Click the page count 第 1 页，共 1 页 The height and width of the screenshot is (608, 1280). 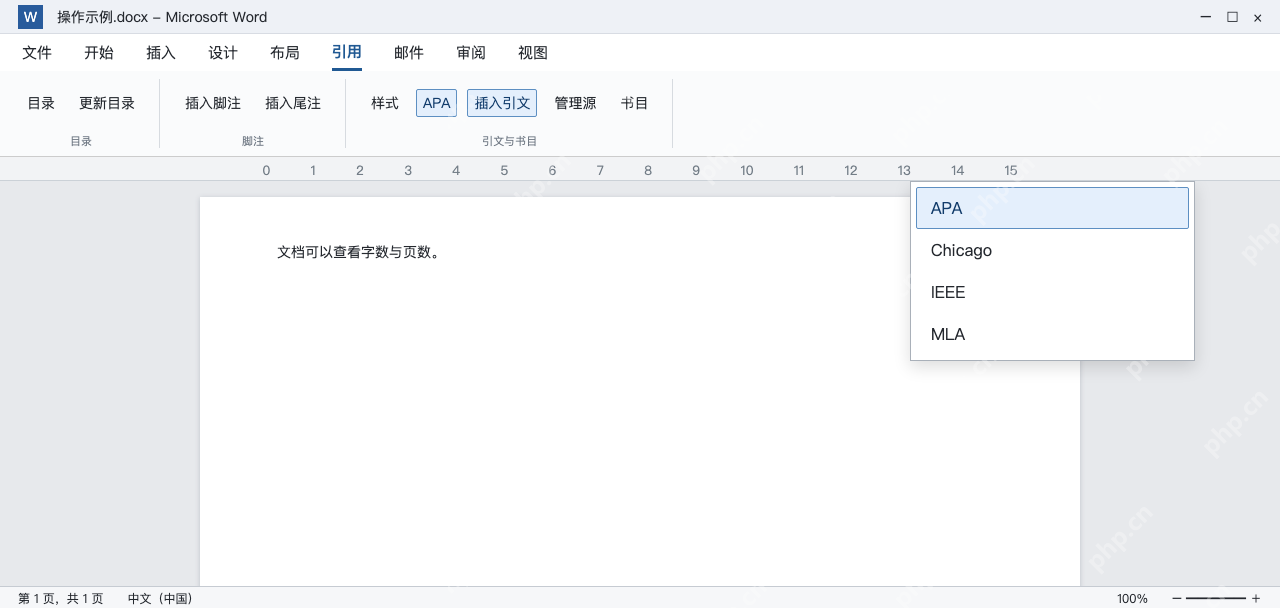coord(61,598)
